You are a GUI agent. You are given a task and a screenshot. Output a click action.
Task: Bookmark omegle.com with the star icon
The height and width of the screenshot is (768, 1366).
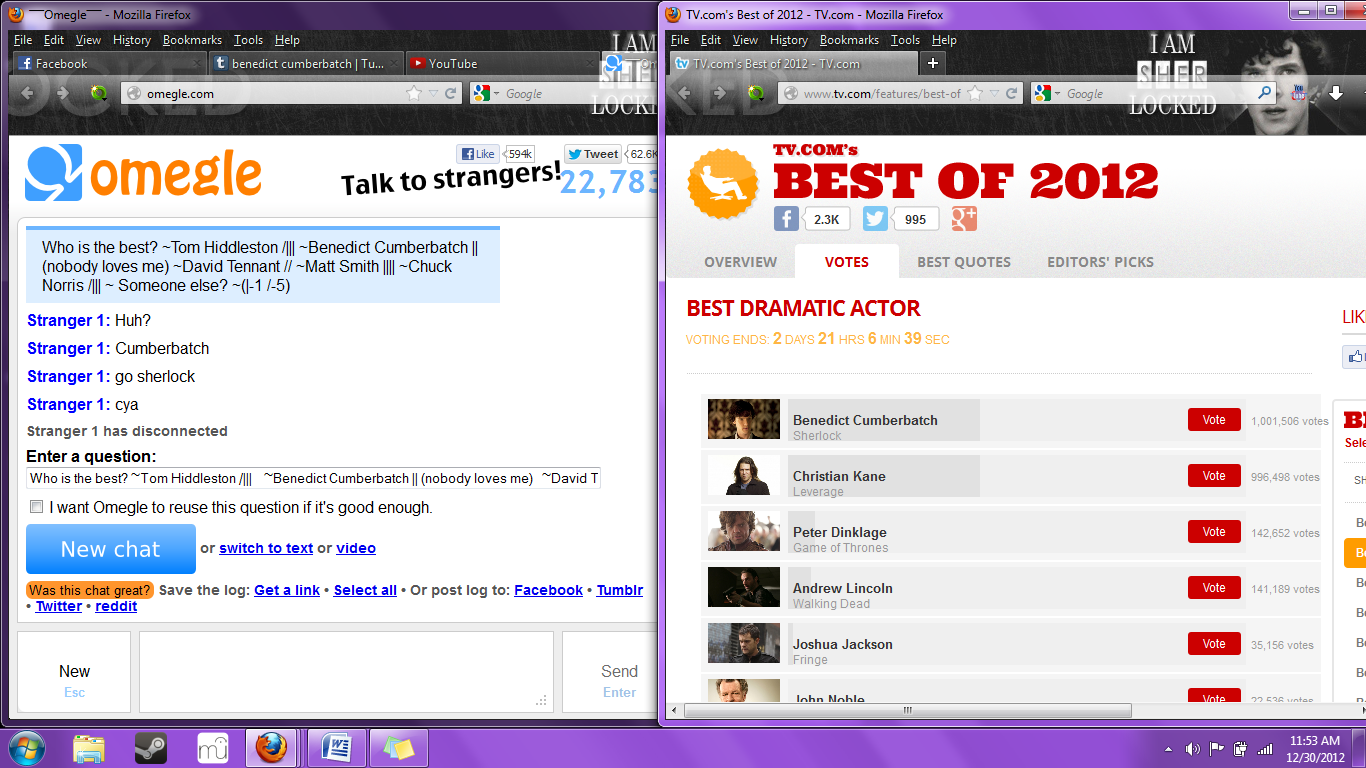(x=414, y=93)
